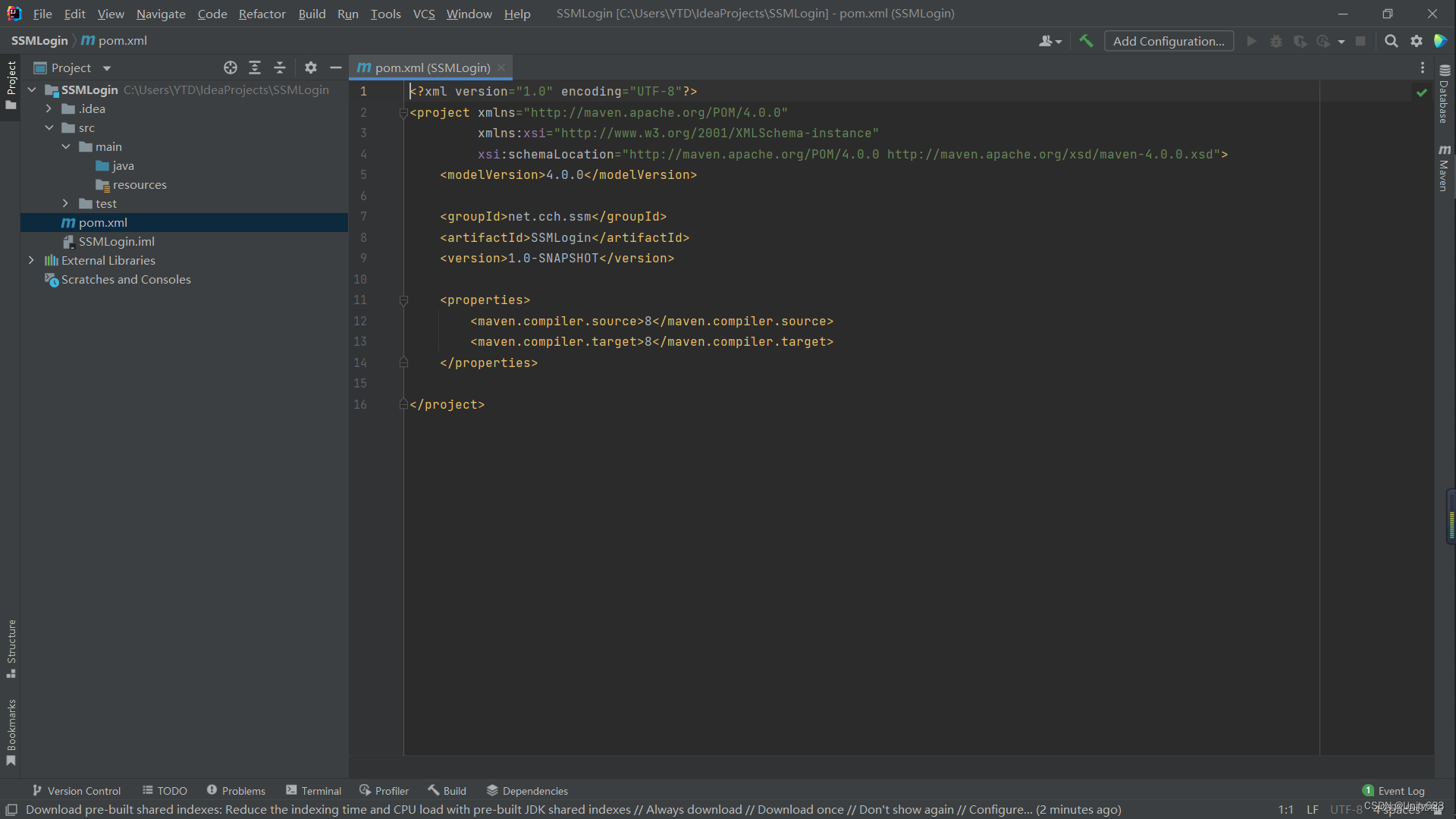Open Search Everywhere magnifier icon
The width and height of the screenshot is (1456, 819).
click(x=1391, y=41)
